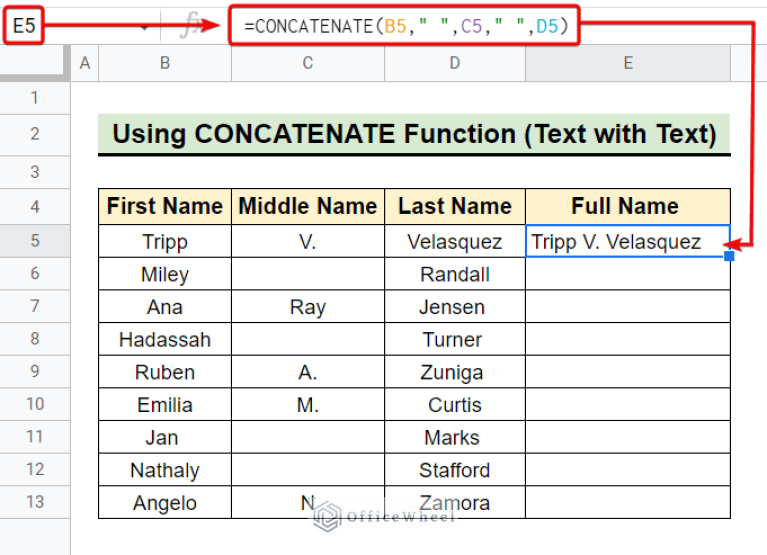767x555 pixels.
Task: Select row 4 header
Action: 35,206
